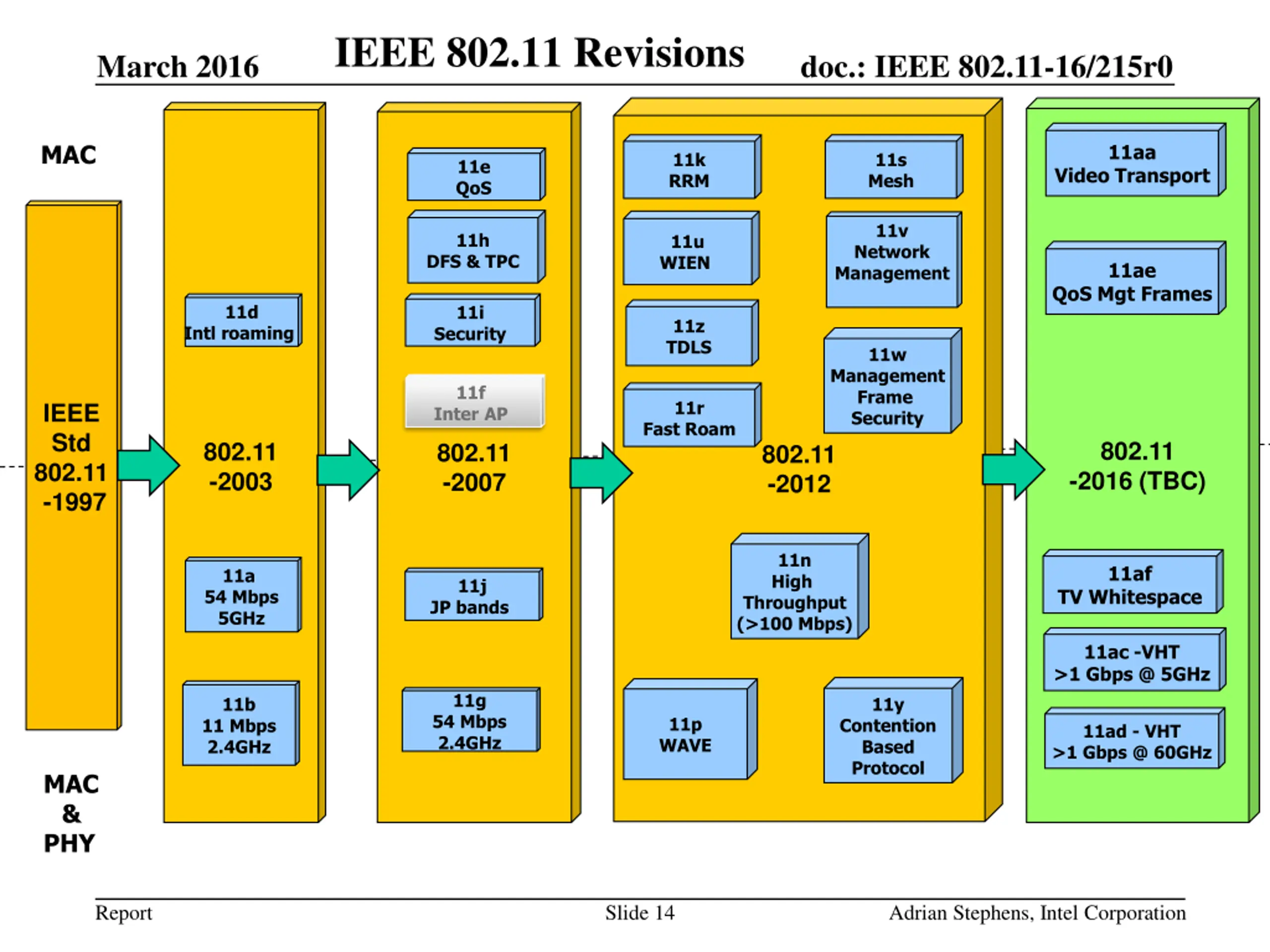This screenshot has height=952, width=1270.
Task: Select the '11p WAVE' box
Action: pyautogui.click(x=690, y=729)
